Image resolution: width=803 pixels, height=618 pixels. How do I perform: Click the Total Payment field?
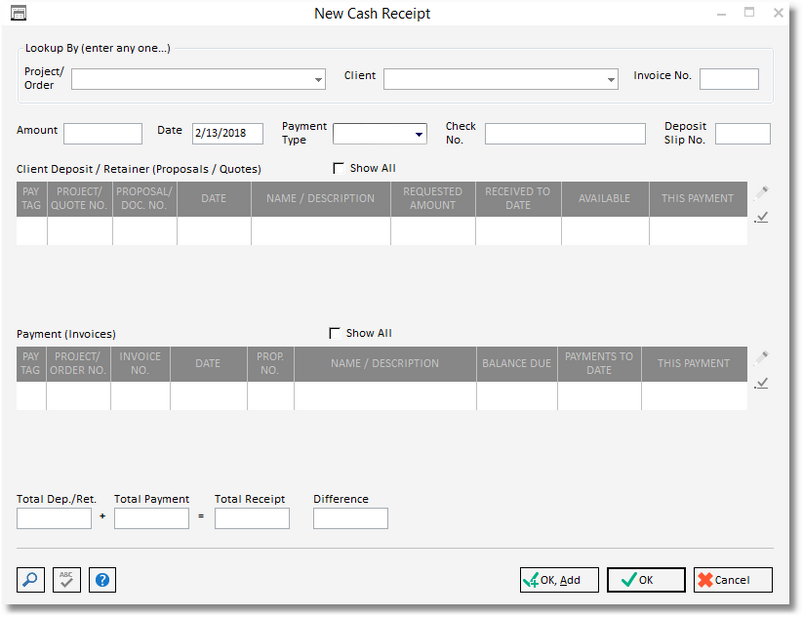(152, 518)
